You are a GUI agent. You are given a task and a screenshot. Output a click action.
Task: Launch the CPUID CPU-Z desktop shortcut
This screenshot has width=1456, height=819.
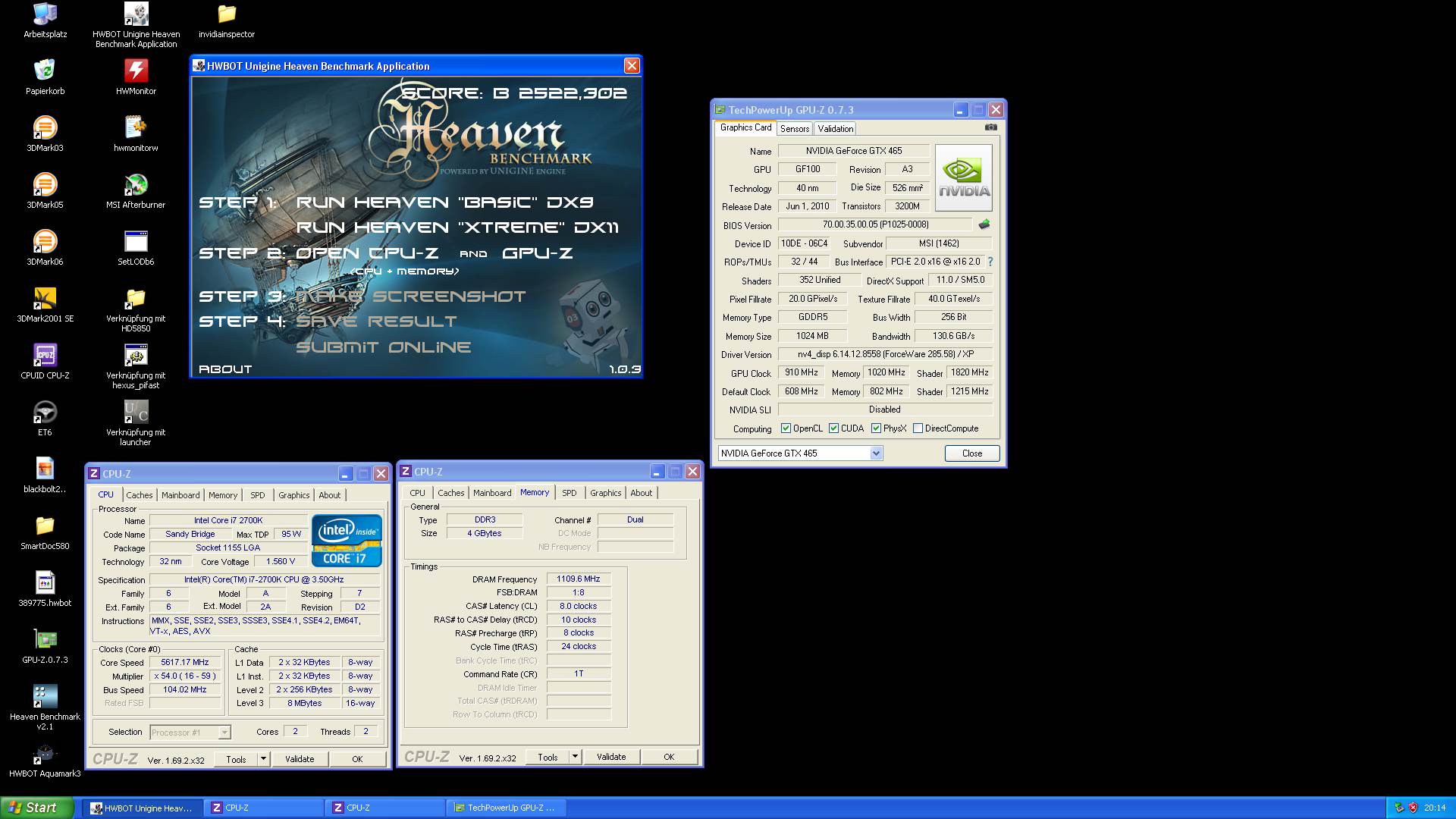coord(45,362)
